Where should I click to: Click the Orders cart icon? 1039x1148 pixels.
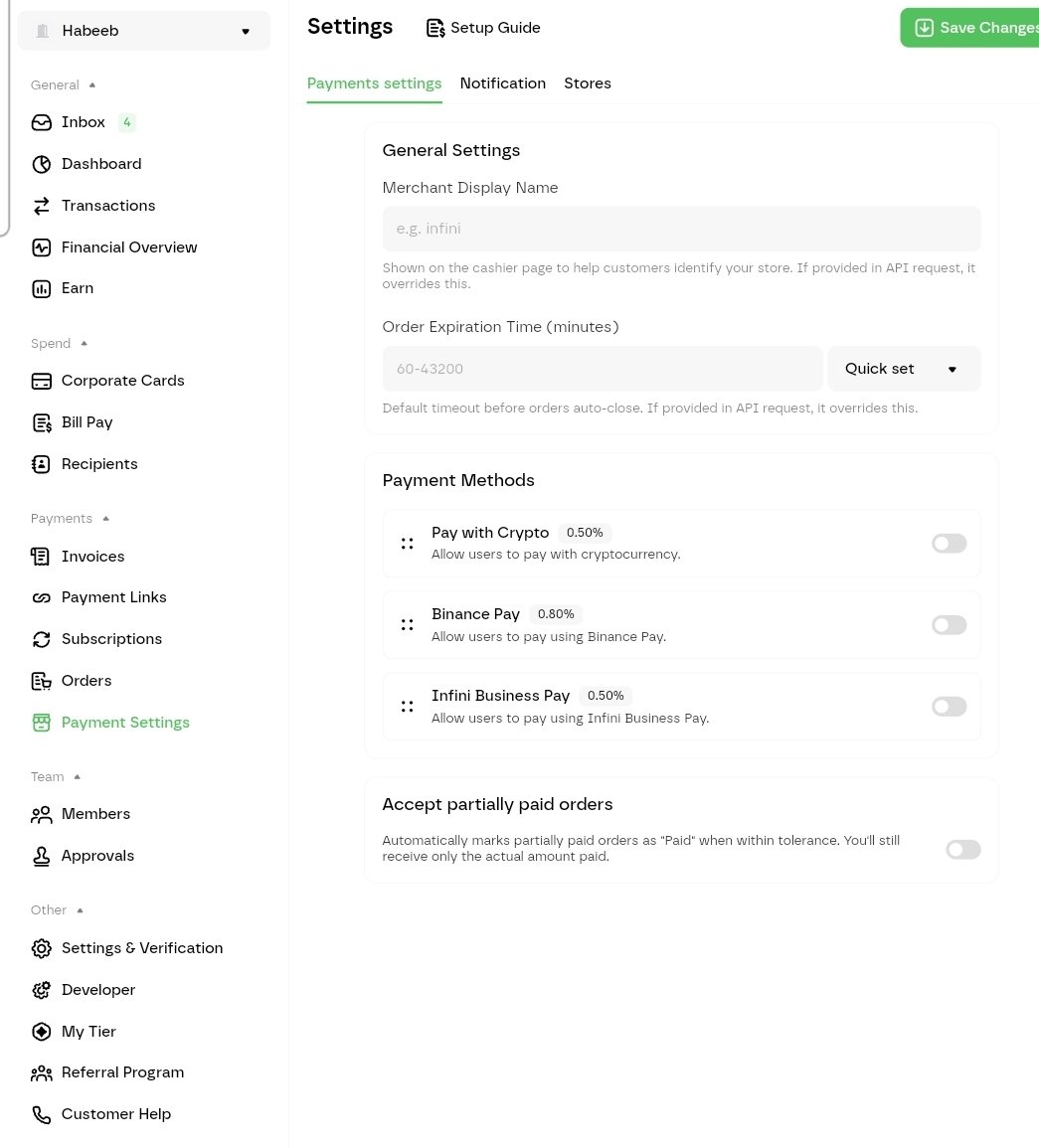point(42,681)
